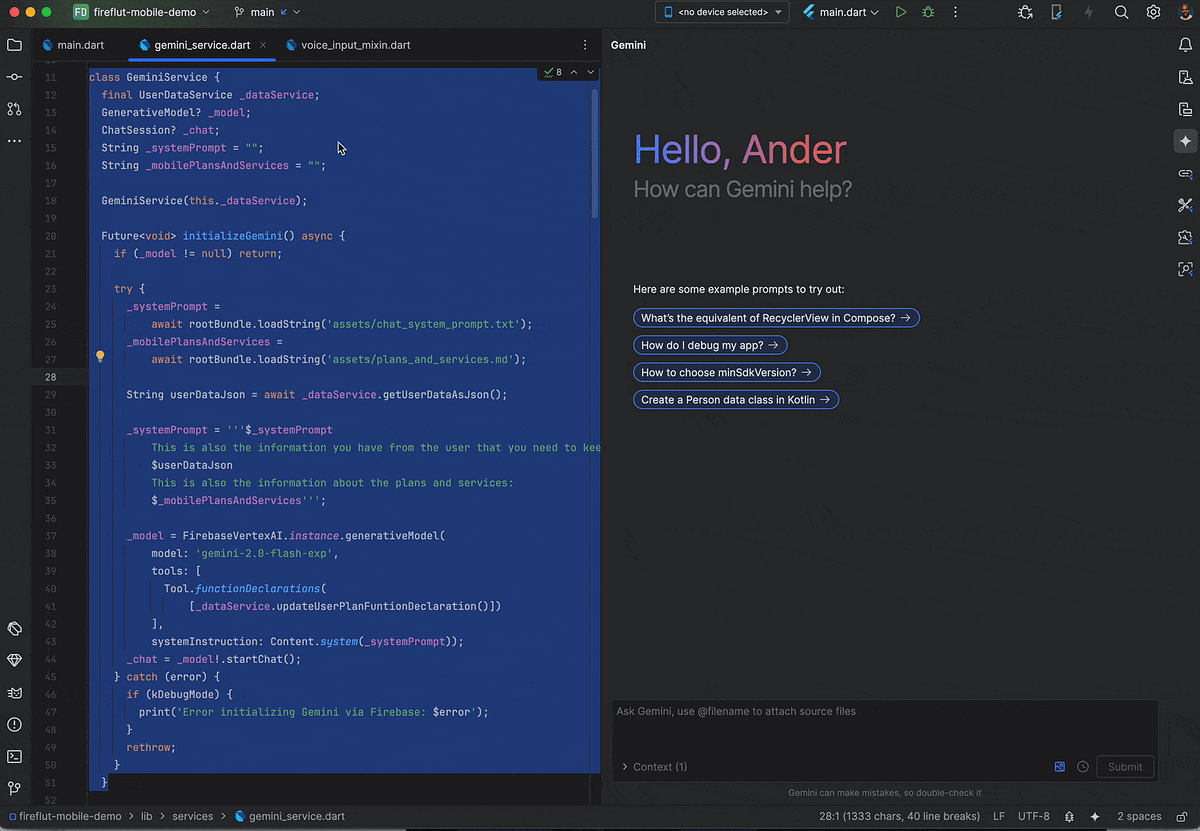Open the Git tool window icon
The width and height of the screenshot is (1200, 831).
point(14,788)
